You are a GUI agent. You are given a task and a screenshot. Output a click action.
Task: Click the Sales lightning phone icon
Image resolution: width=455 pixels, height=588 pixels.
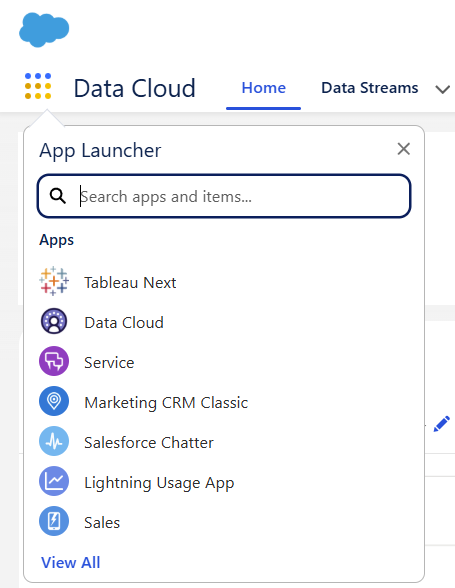54,521
